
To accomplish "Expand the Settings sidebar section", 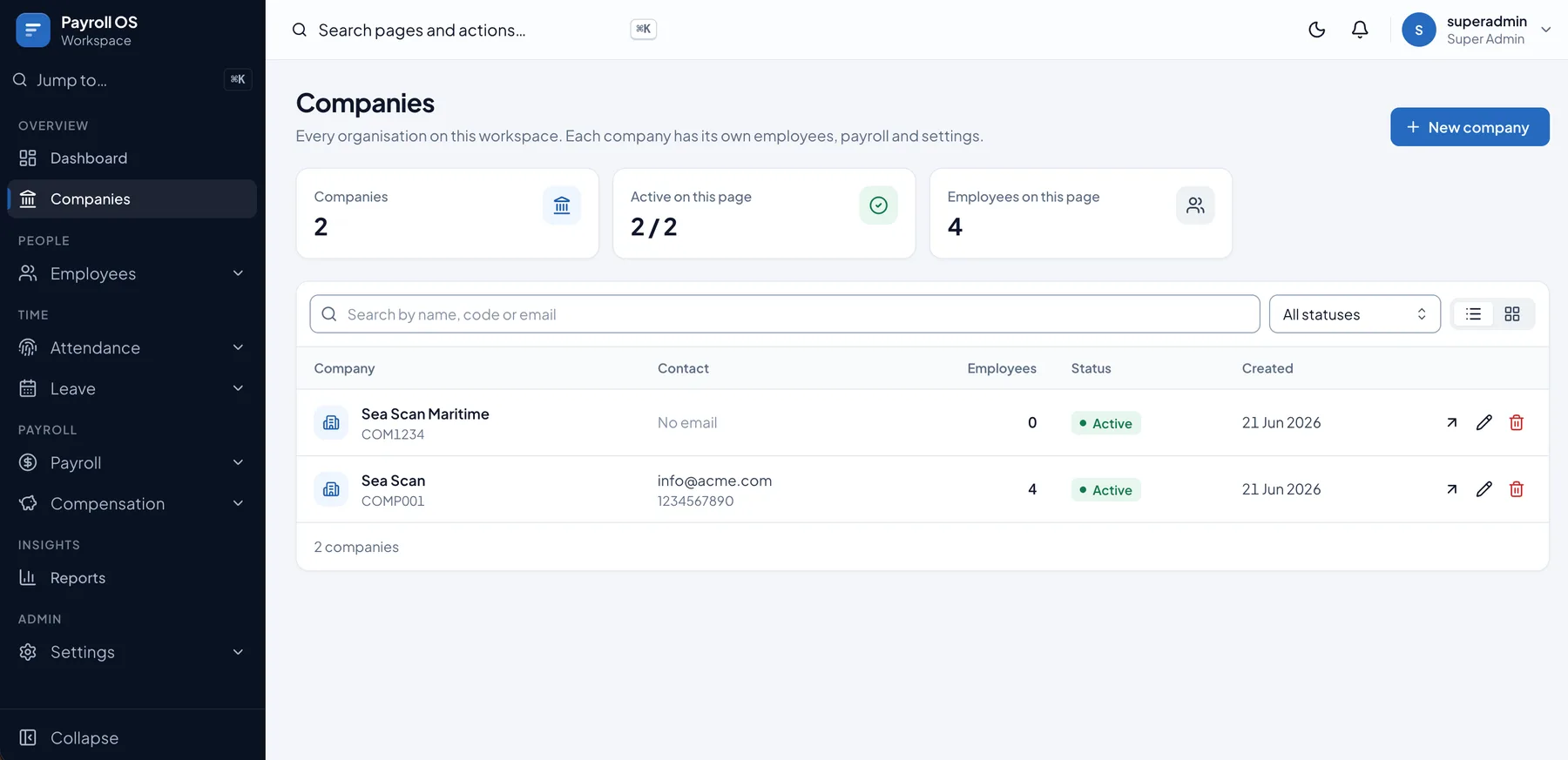I will (132, 652).
